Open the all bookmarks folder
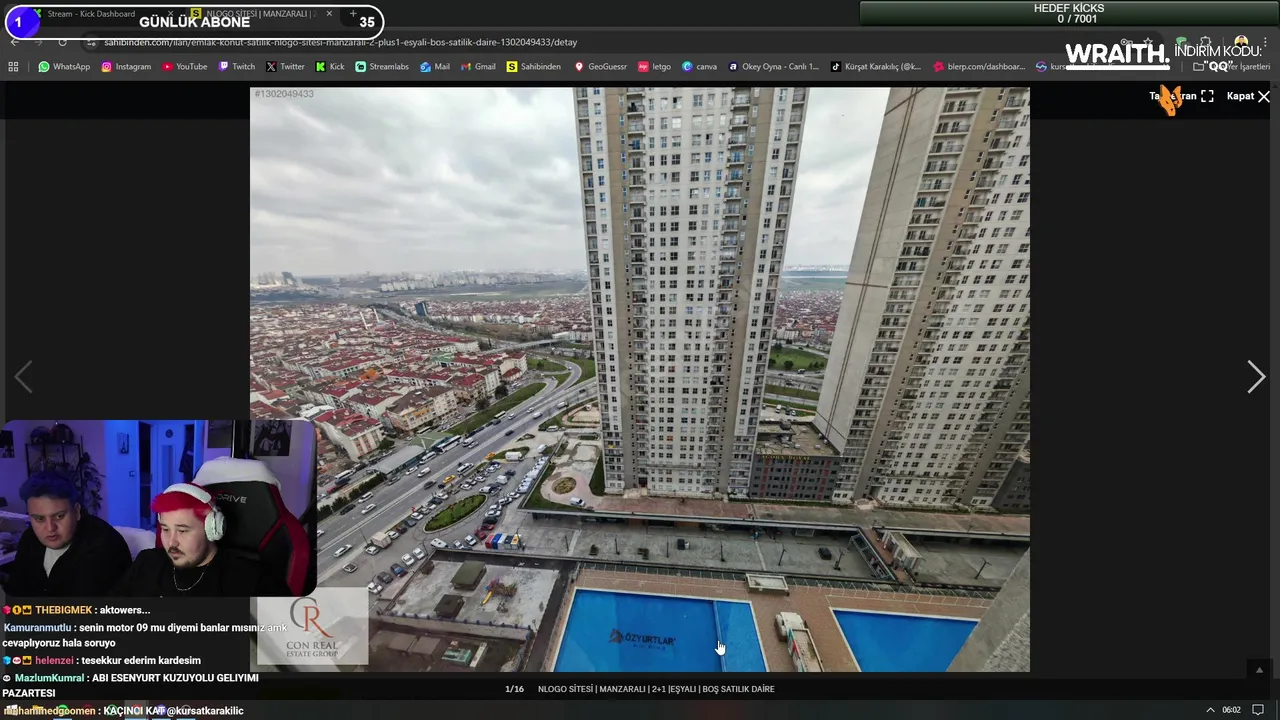This screenshot has width=1280, height=720. (x=1232, y=67)
